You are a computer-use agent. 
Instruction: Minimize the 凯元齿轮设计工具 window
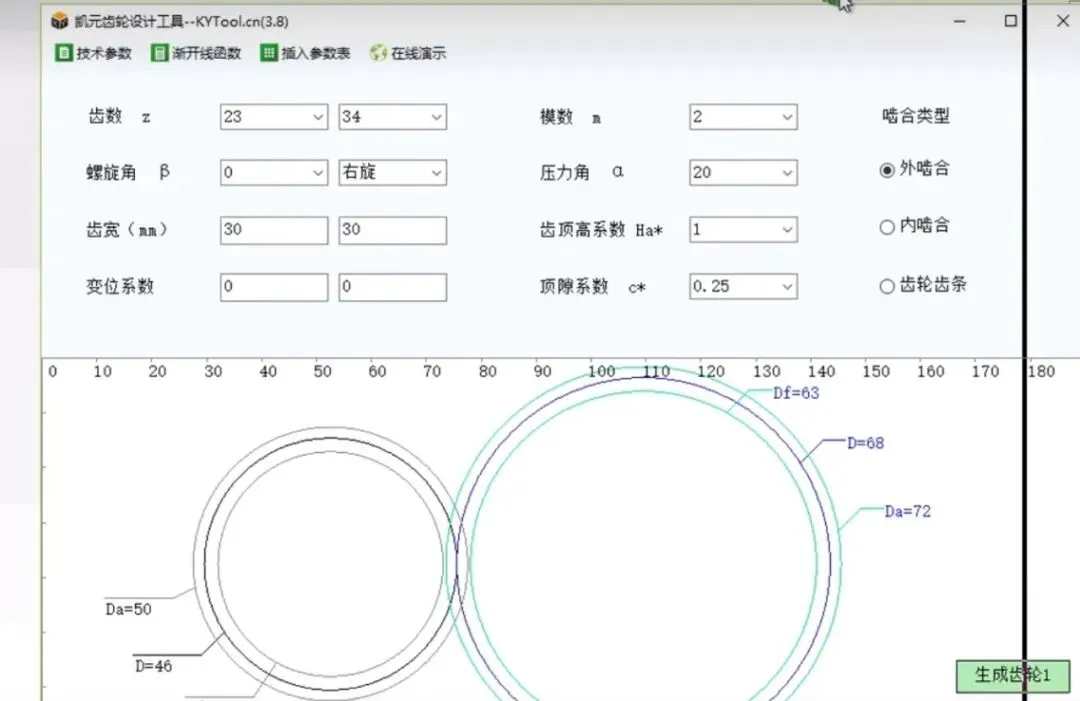[959, 21]
